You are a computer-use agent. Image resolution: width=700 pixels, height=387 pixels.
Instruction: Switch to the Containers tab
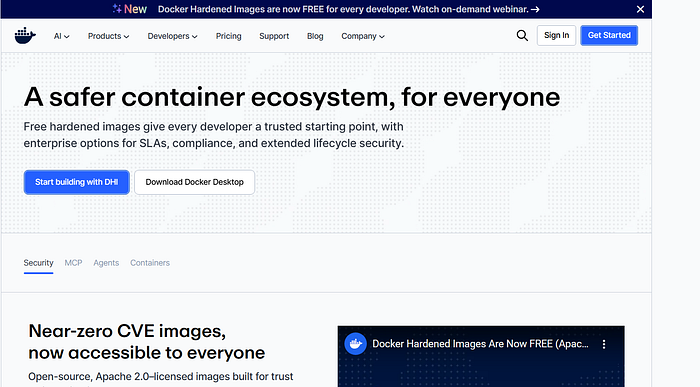pos(150,263)
